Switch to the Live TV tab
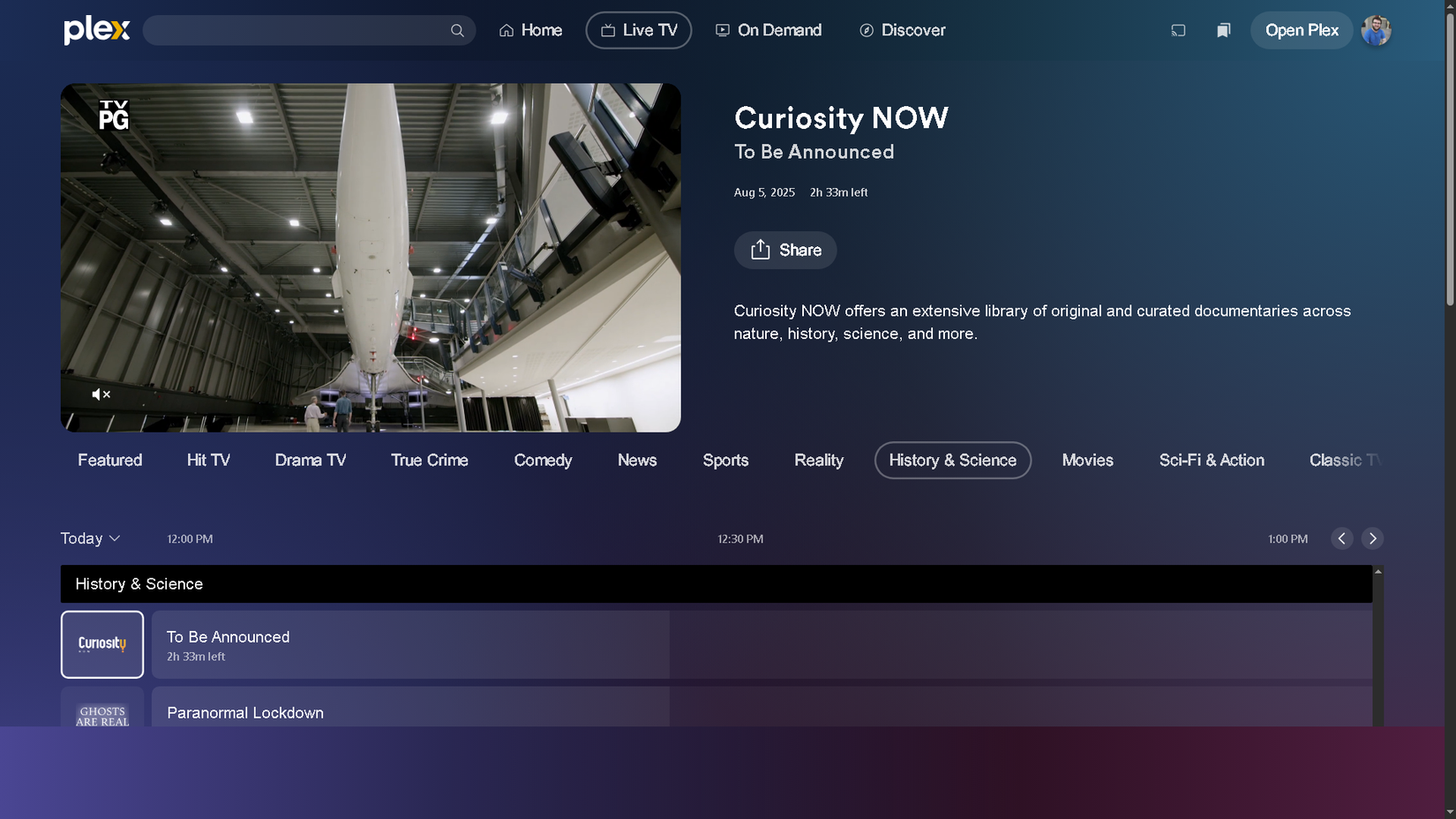Image resolution: width=1456 pixels, height=819 pixels. click(x=638, y=30)
